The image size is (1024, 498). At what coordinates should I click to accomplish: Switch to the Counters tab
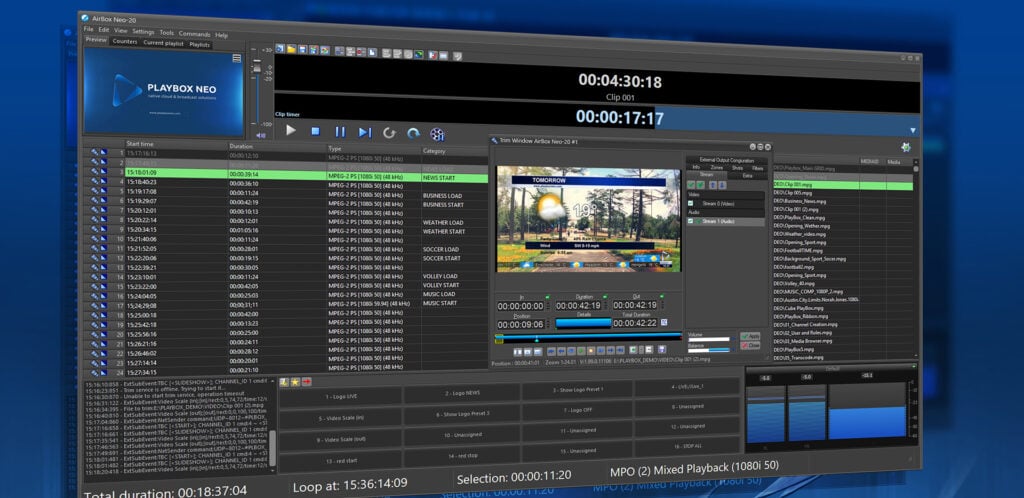(x=125, y=41)
